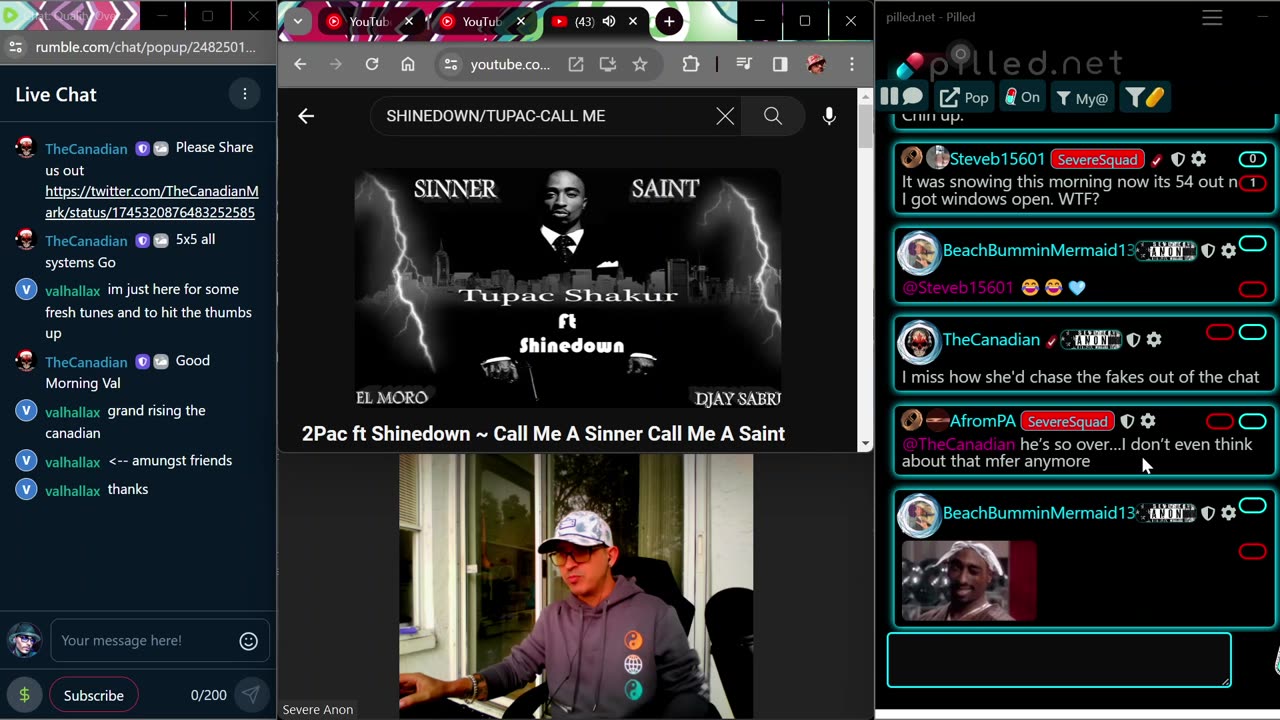
Task: Open gear on BeachBumminMermaid's GIF post
Action: 1229,513
